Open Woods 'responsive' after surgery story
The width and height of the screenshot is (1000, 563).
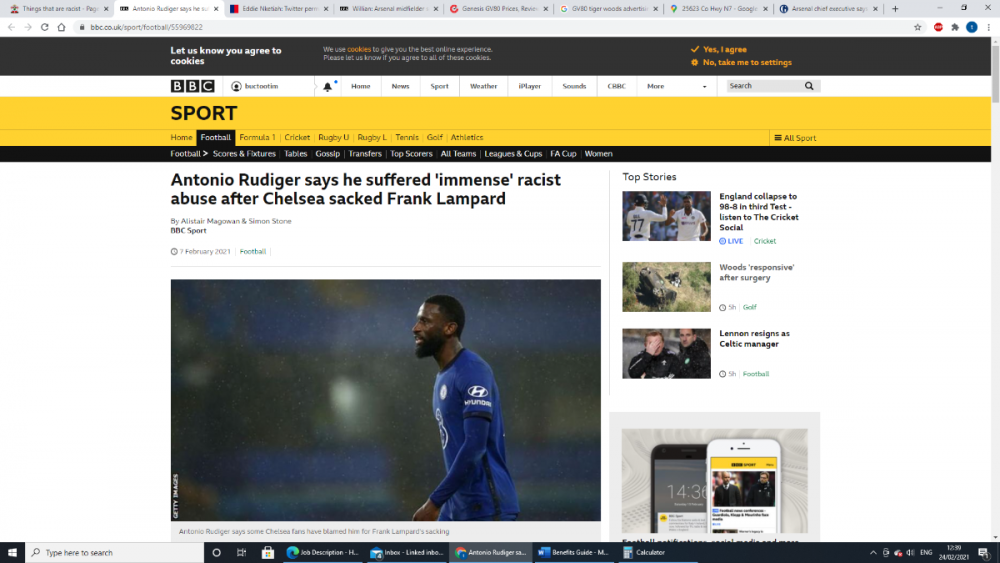point(756,272)
